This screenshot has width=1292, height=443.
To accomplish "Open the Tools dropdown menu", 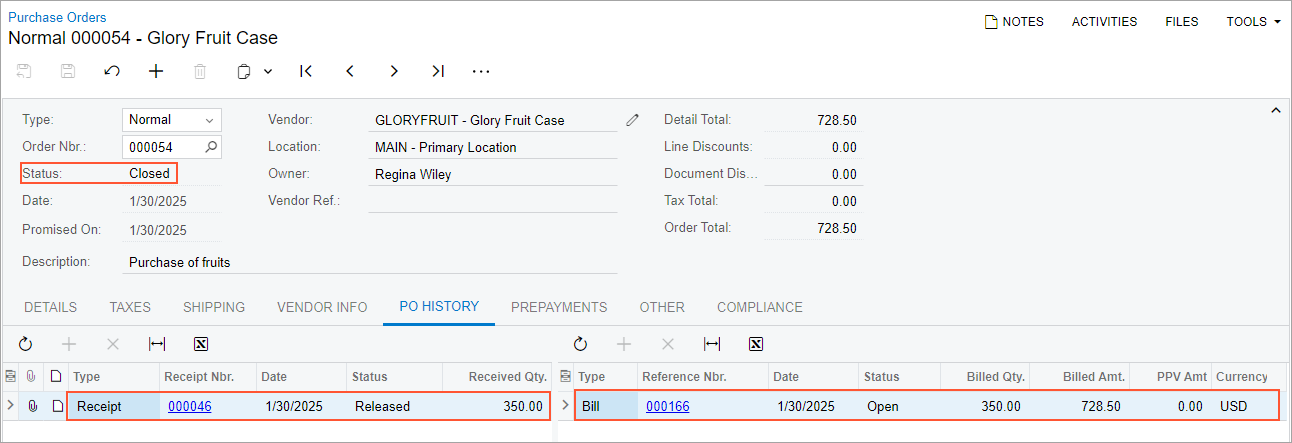I will (x=1253, y=22).
